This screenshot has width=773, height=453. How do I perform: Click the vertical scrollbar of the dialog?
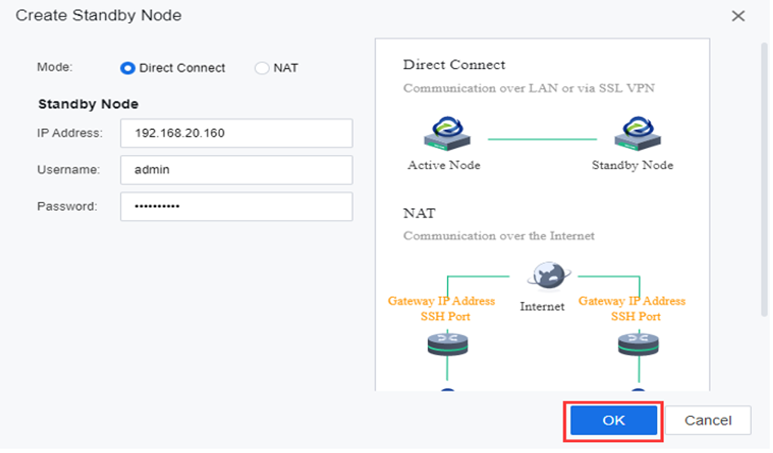(x=765, y=180)
